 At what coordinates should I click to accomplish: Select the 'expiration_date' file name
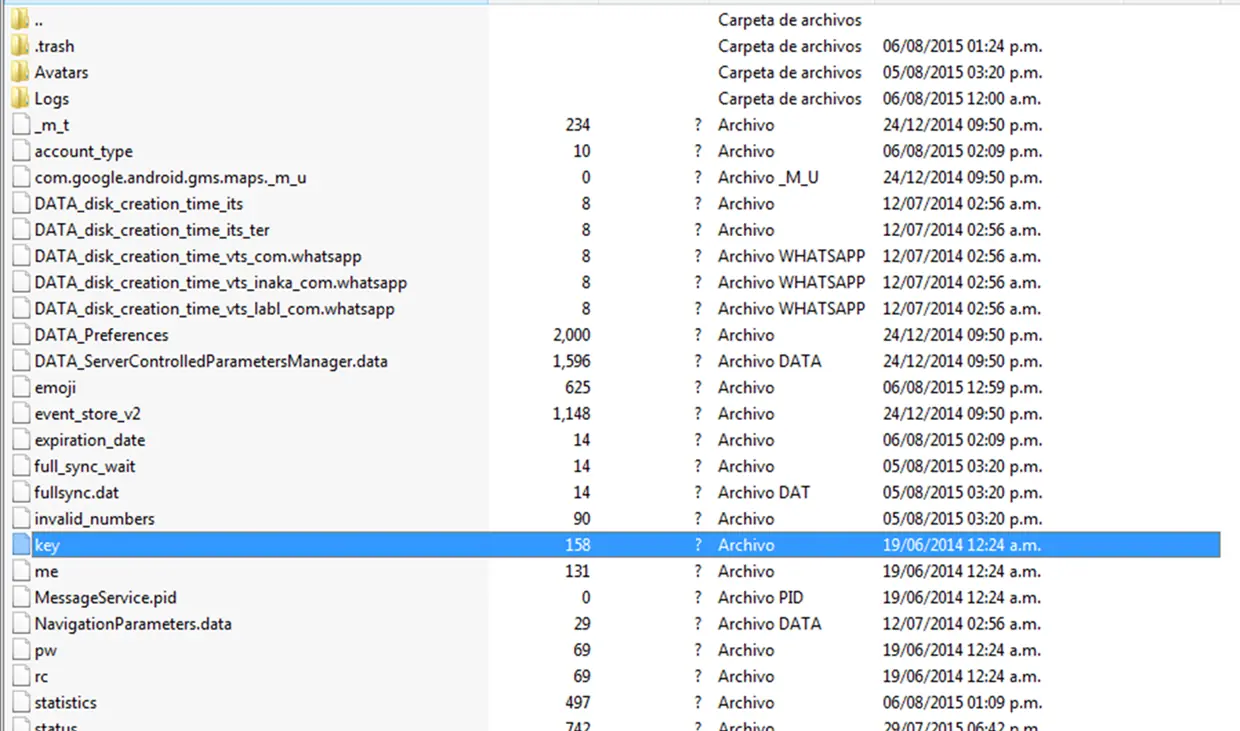pyautogui.click(x=89, y=440)
